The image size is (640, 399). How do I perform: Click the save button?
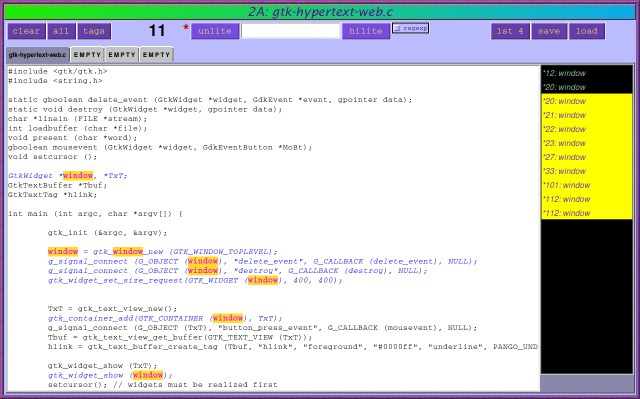click(x=549, y=31)
